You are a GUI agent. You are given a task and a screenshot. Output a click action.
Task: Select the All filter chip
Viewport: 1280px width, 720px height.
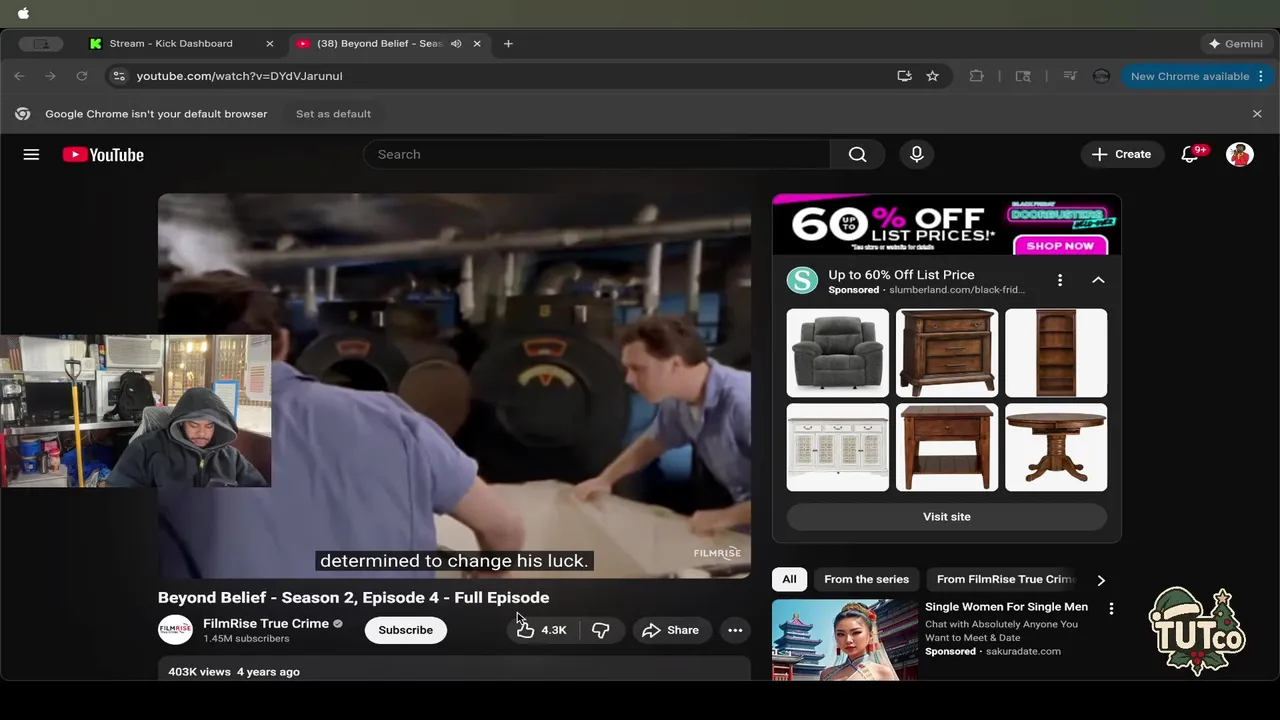(x=789, y=579)
